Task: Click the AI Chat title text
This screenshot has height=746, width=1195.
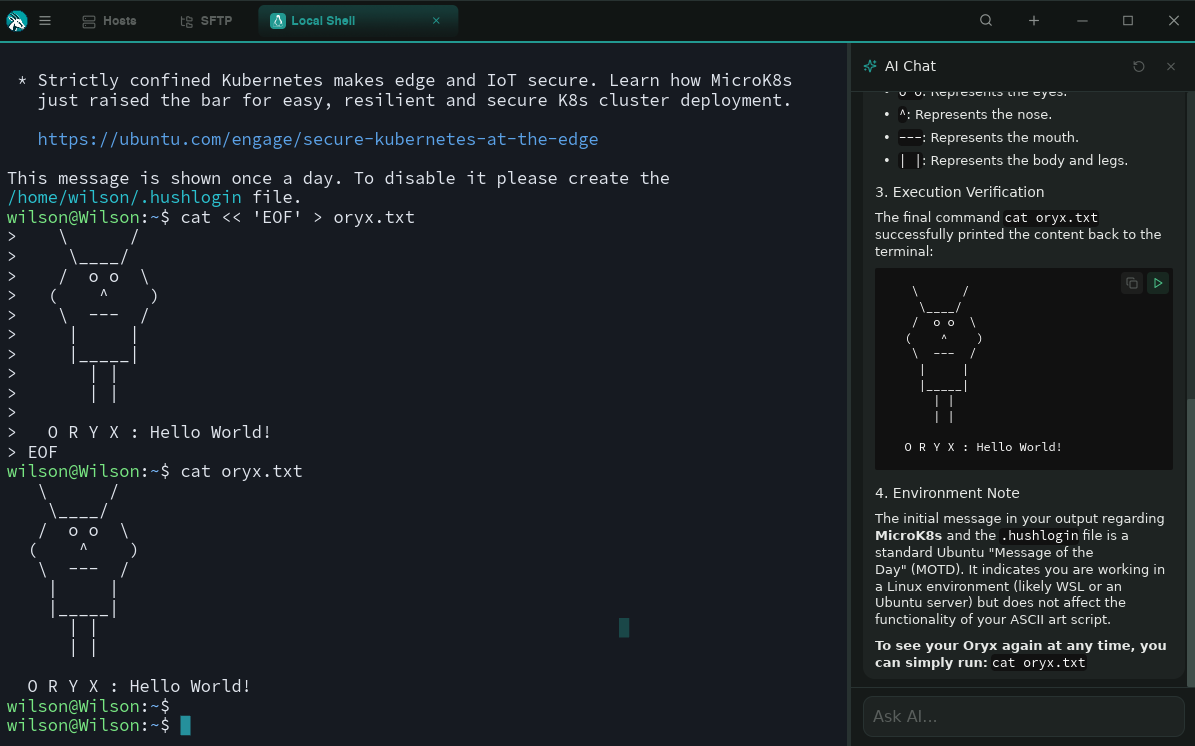Action: [910, 66]
